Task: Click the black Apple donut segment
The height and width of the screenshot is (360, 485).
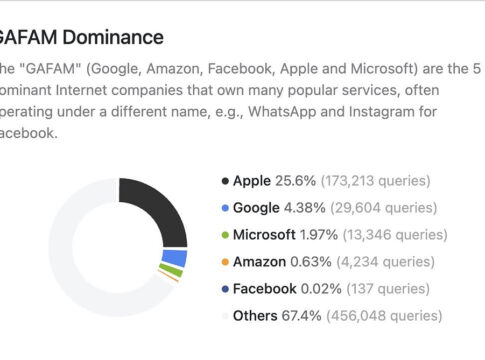Action: coord(159,208)
